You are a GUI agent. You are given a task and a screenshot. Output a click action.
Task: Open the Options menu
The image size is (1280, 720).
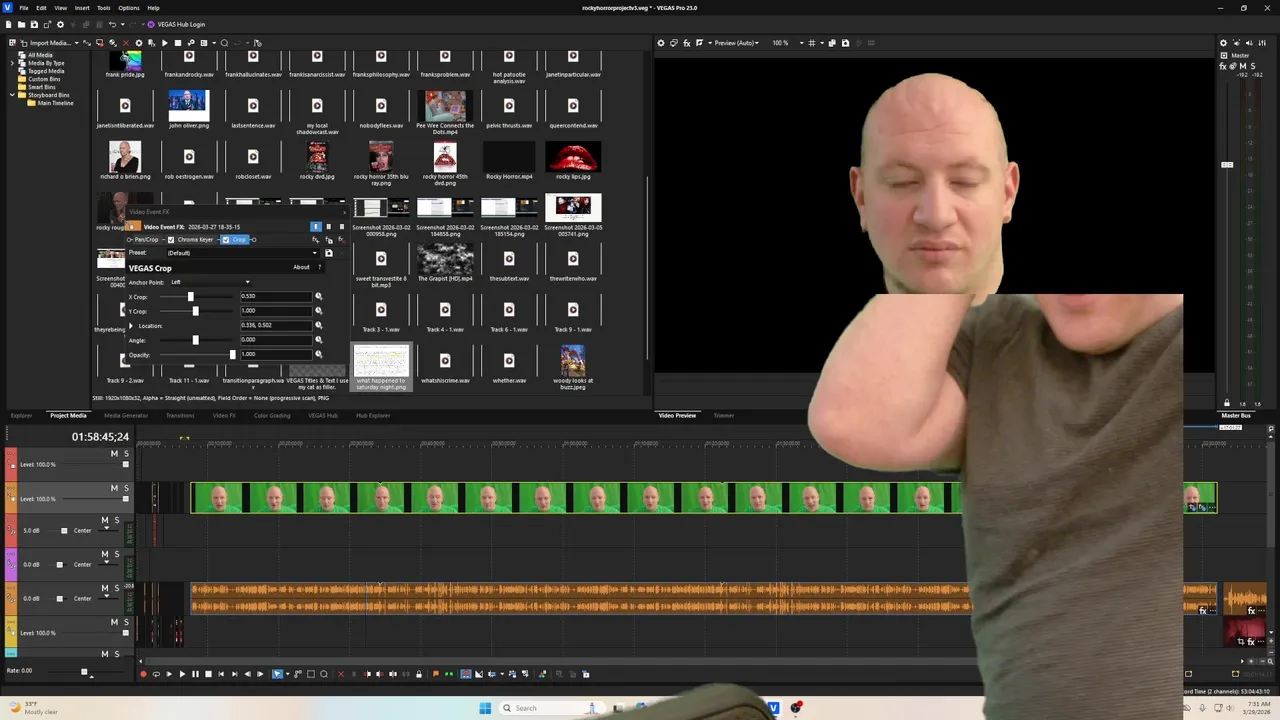click(x=129, y=8)
